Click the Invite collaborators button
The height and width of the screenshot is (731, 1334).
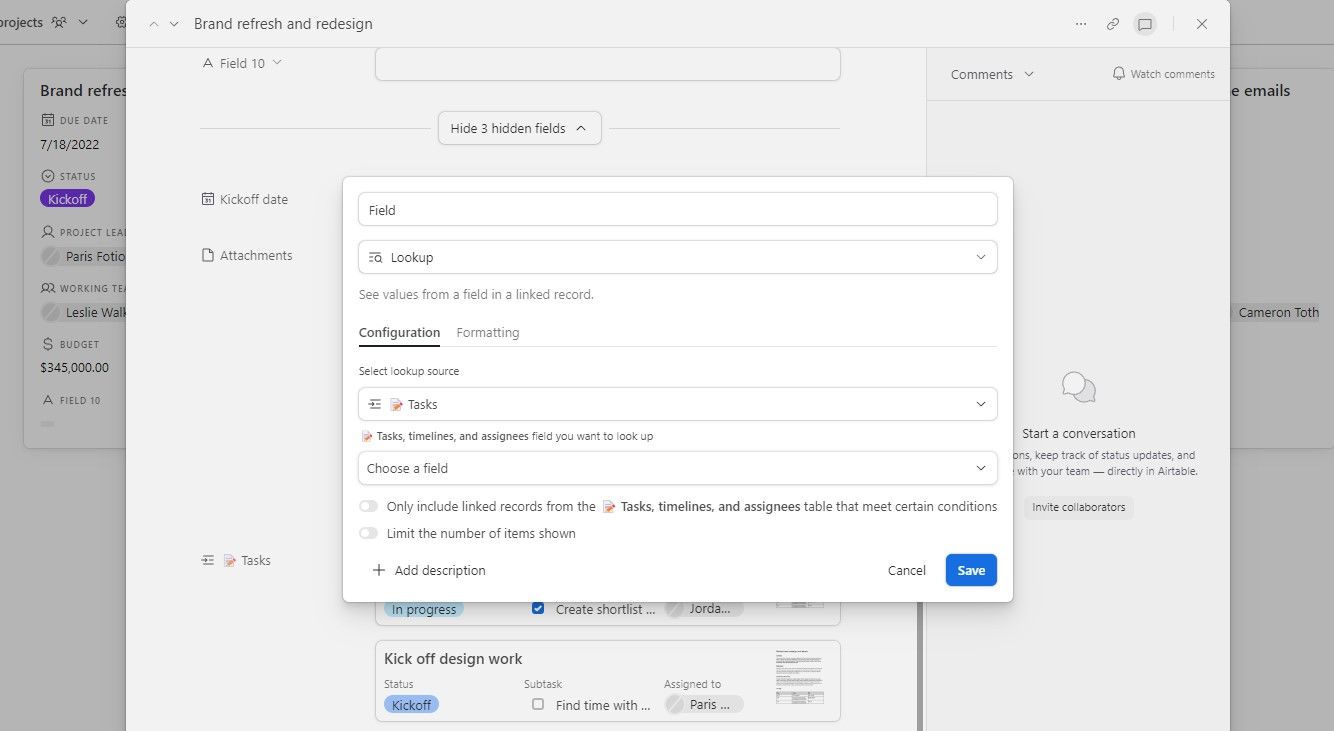point(1078,507)
